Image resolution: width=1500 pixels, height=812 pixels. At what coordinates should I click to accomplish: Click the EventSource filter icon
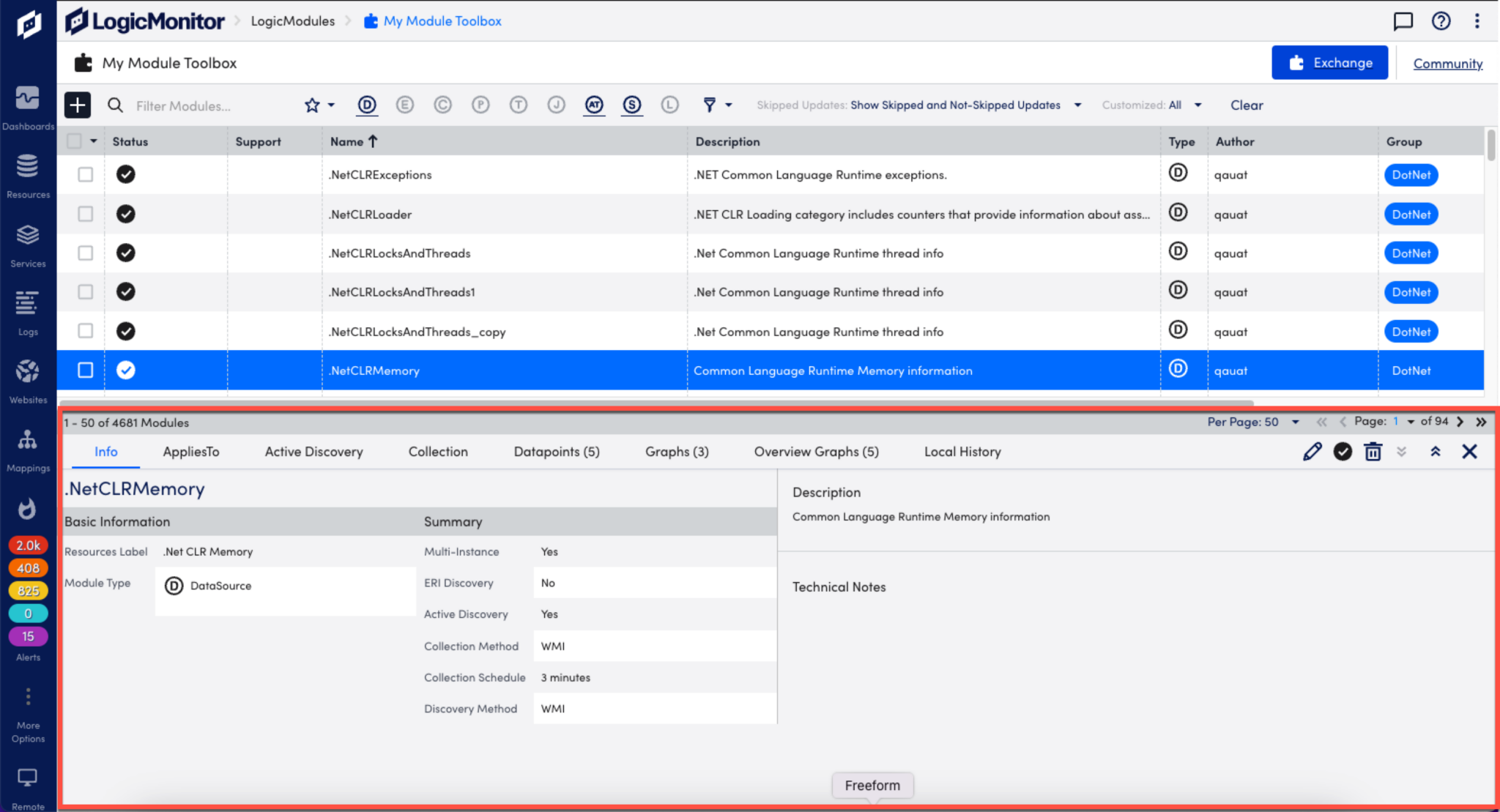point(405,105)
